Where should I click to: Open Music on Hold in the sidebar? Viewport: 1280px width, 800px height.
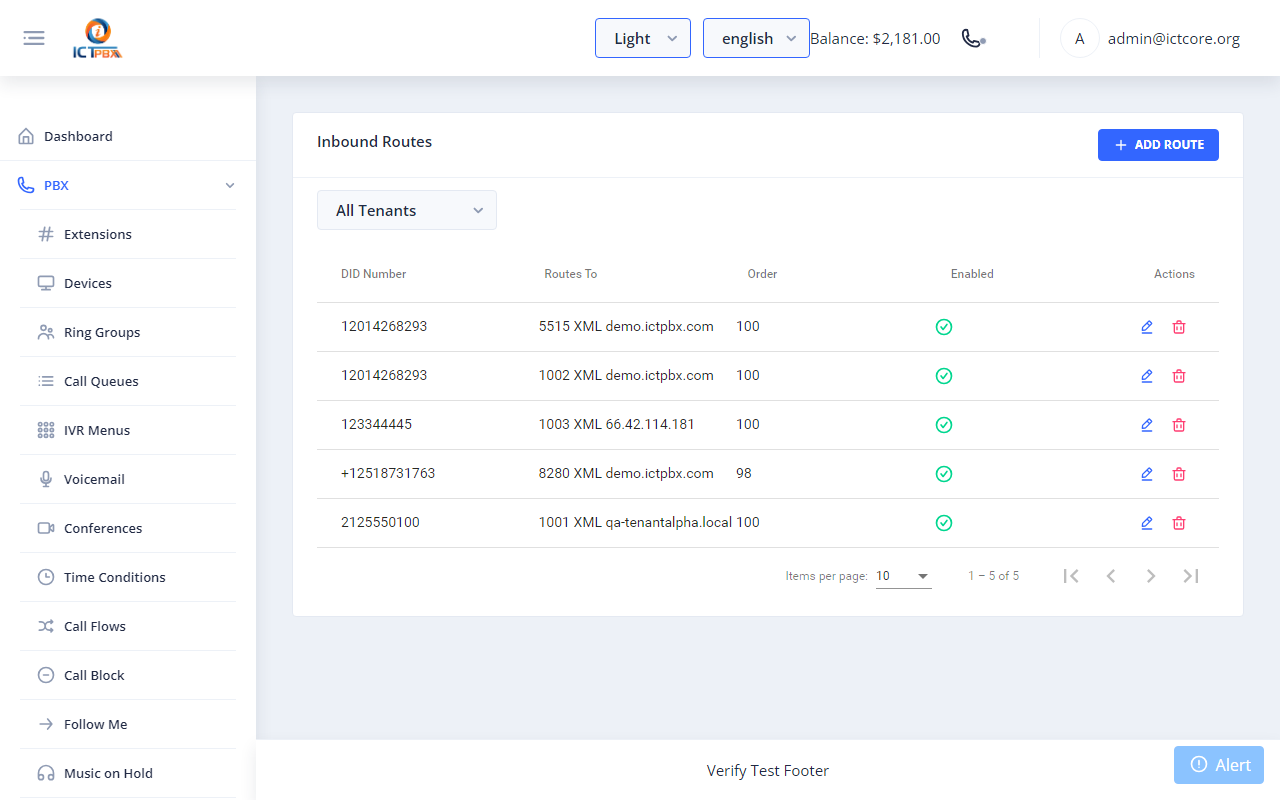(x=128, y=773)
